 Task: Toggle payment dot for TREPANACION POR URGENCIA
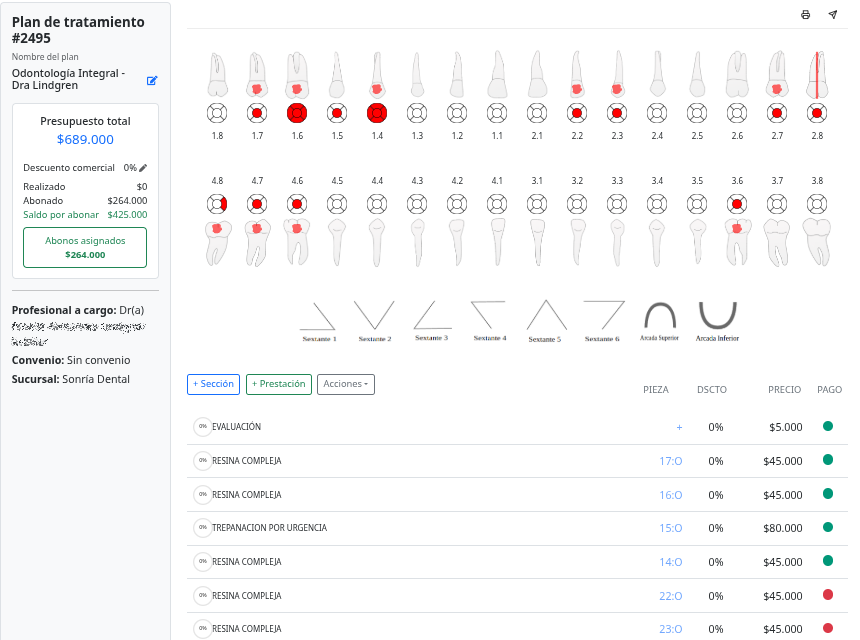[828, 527]
